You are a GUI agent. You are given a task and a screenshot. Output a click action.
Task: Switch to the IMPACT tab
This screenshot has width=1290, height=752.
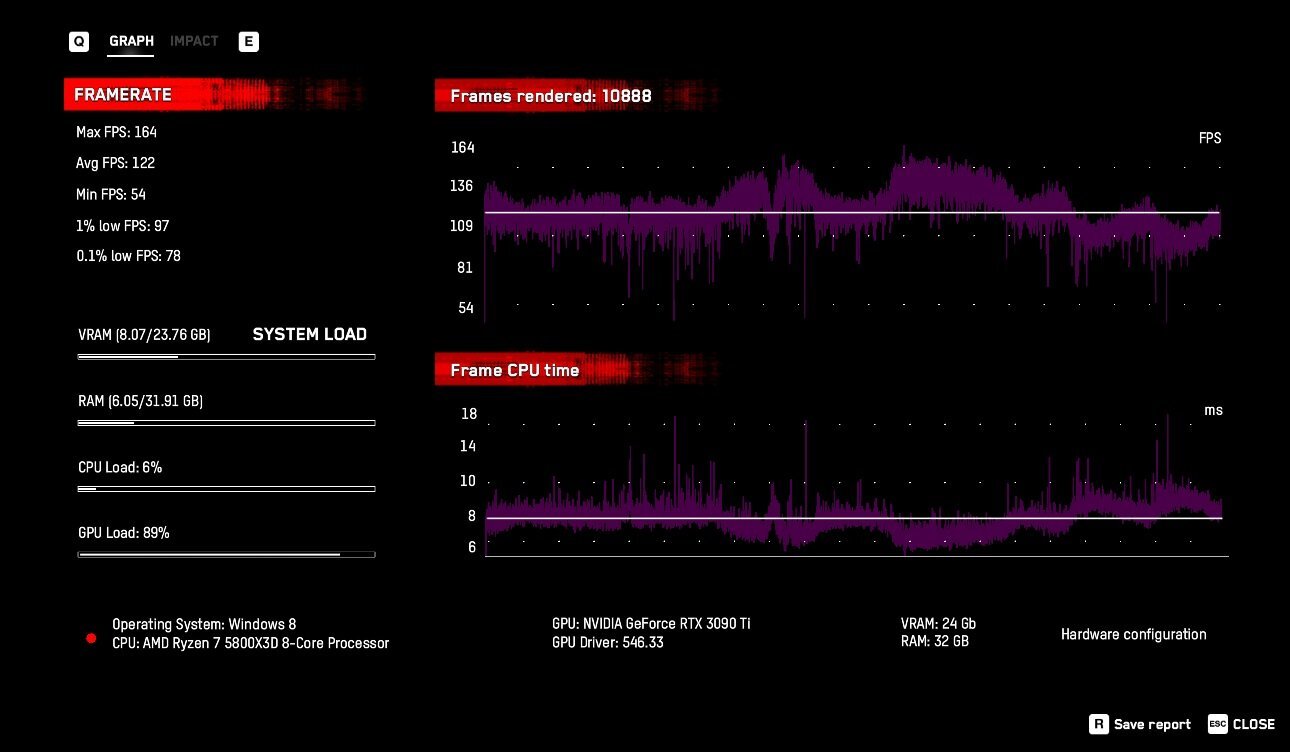pos(194,42)
